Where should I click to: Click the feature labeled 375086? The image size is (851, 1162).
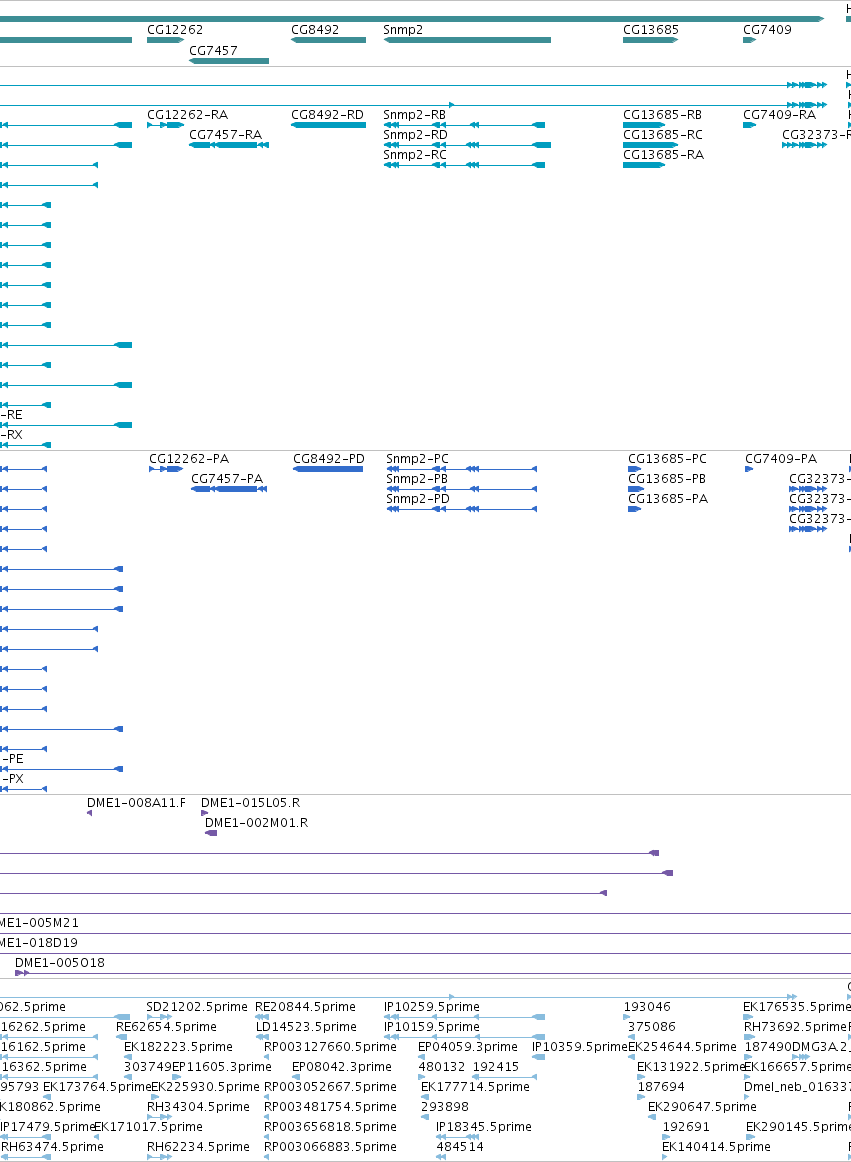coord(652,1027)
